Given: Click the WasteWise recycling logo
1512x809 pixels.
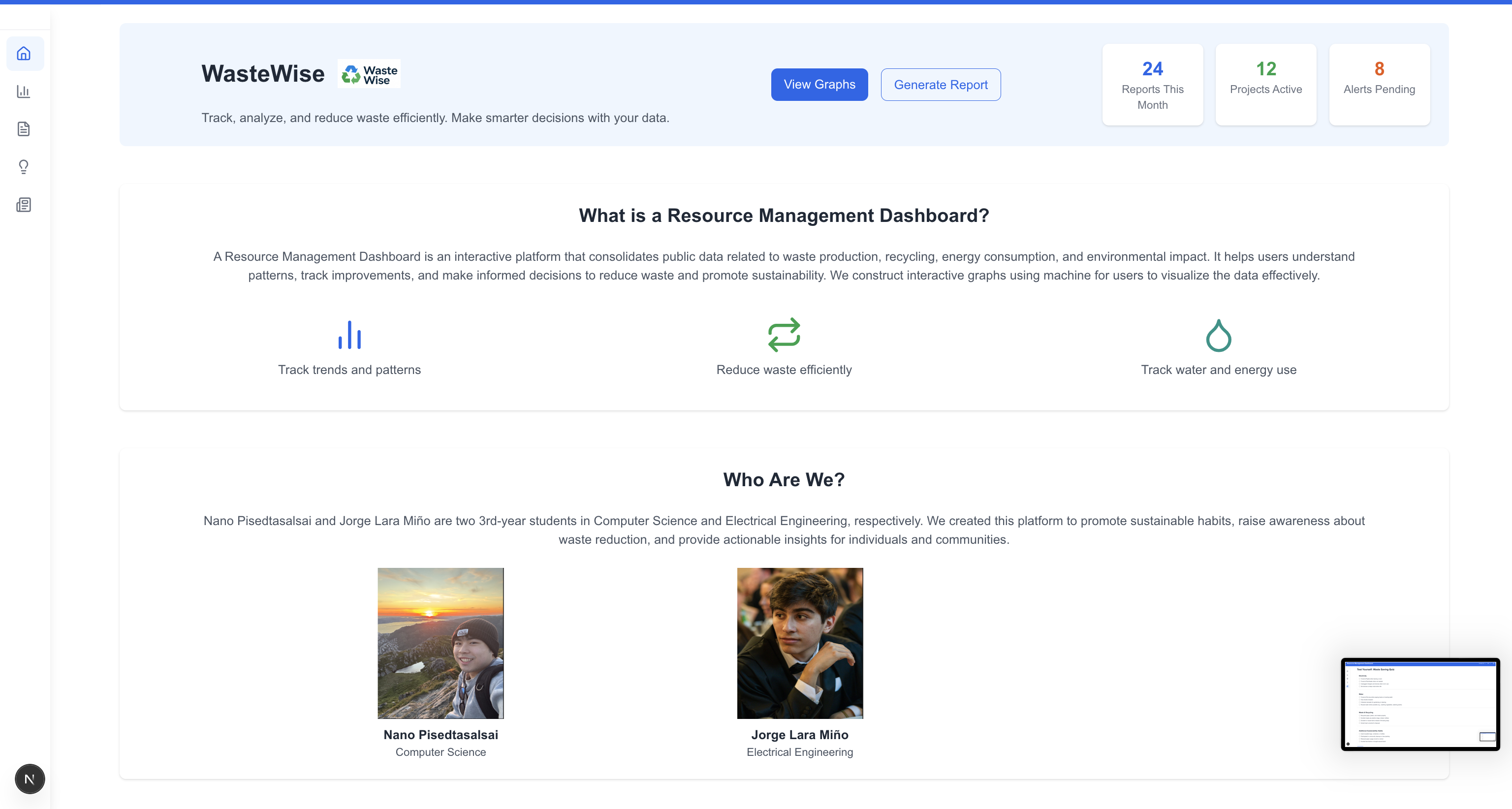Looking at the screenshot, I should tap(369, 74).
